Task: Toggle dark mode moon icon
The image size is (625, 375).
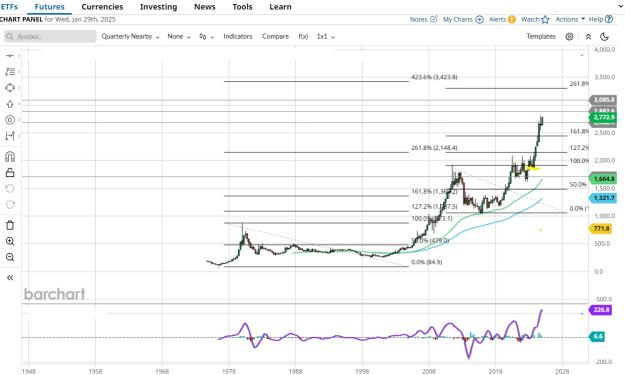Action: 604,37
